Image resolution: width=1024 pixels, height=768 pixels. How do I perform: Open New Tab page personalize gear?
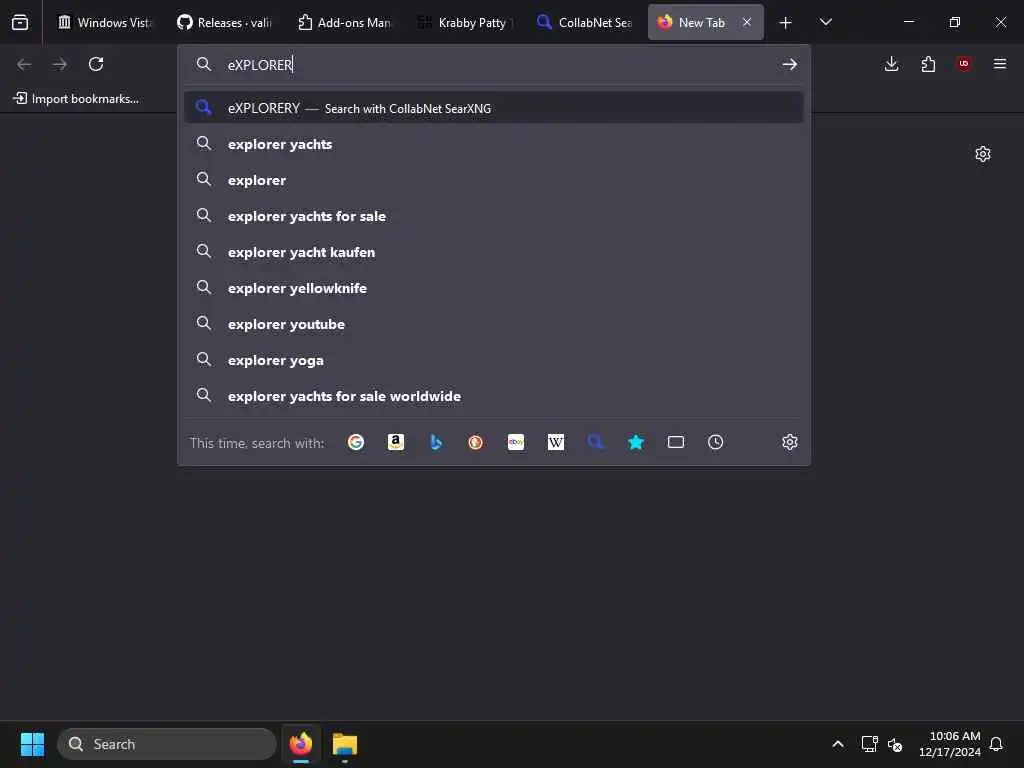coord(983,154)
